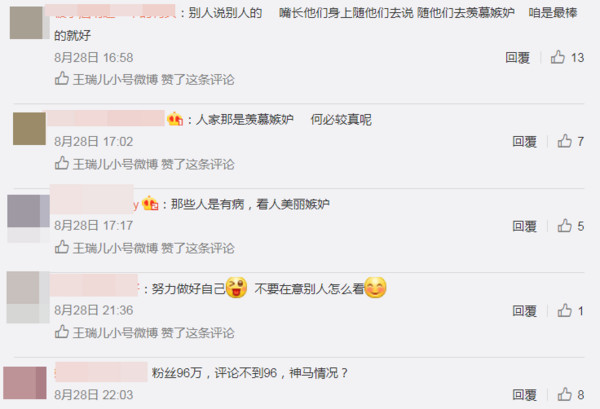Open 王瑞儿小号微博 link under 17:02 comment
The height and width of the screenshot is (409, 600).
[x=115, y=164]
